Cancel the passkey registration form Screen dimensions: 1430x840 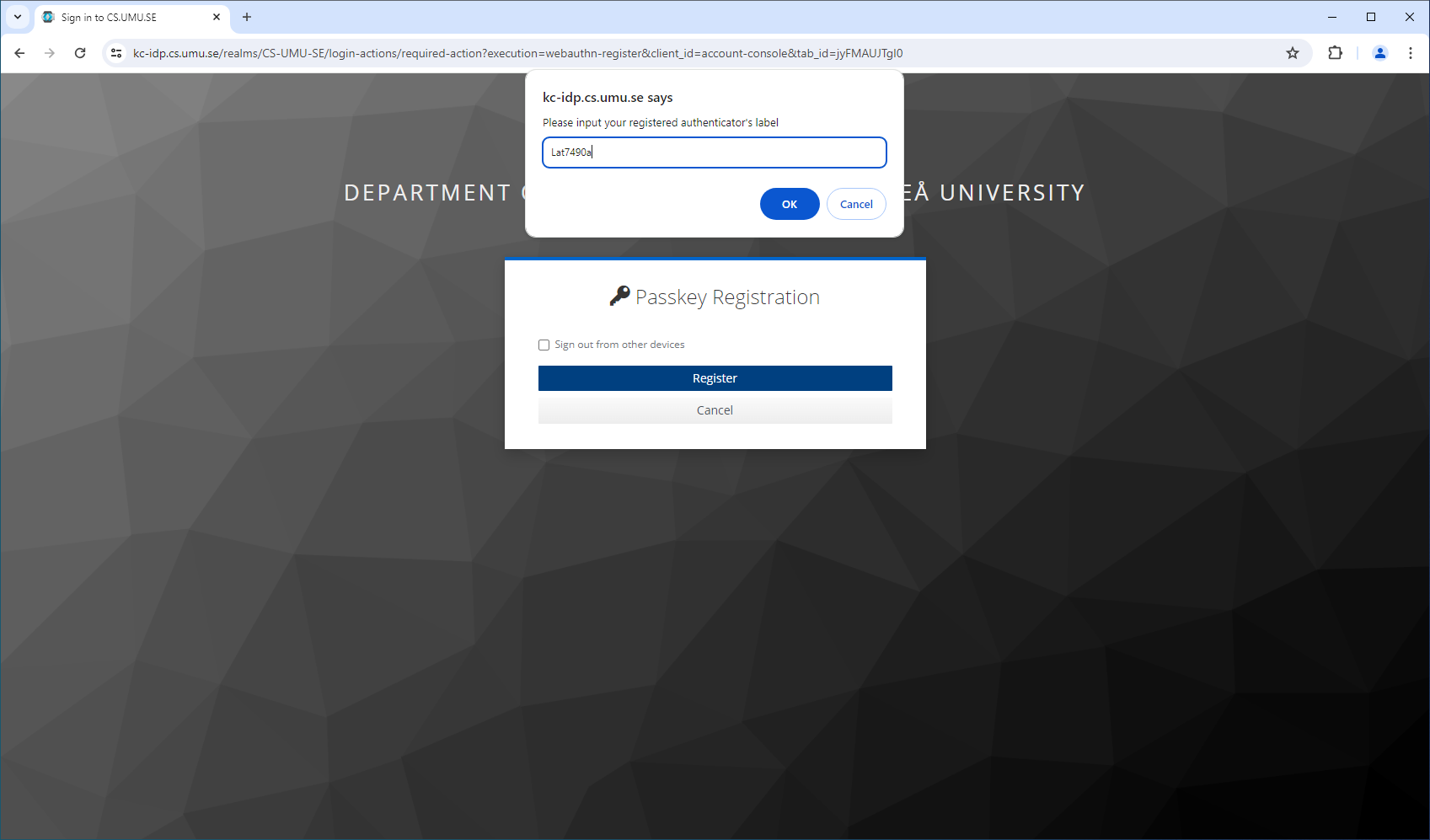click(x=715, y=410)
